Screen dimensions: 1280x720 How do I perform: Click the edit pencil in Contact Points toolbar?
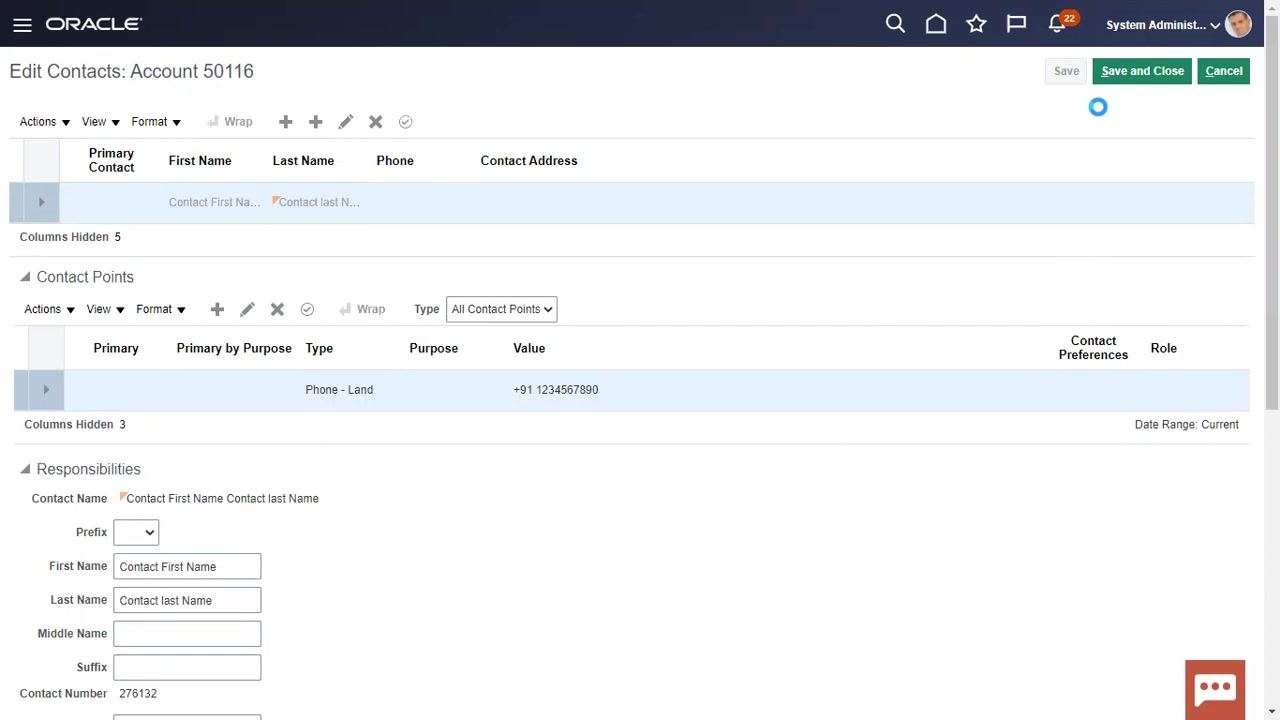[247, 309]
